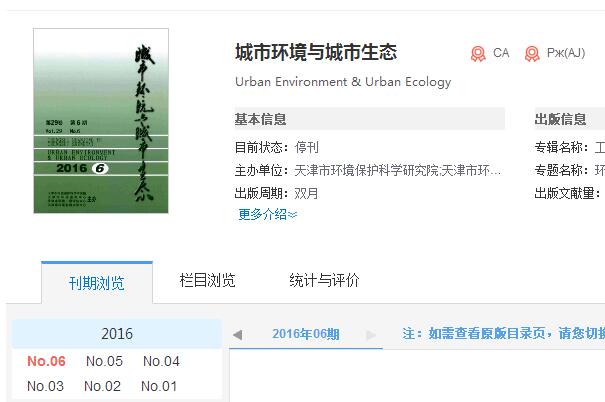Select the 2016 year header
The width and height of the screenshot is (605, 402).
117,334
